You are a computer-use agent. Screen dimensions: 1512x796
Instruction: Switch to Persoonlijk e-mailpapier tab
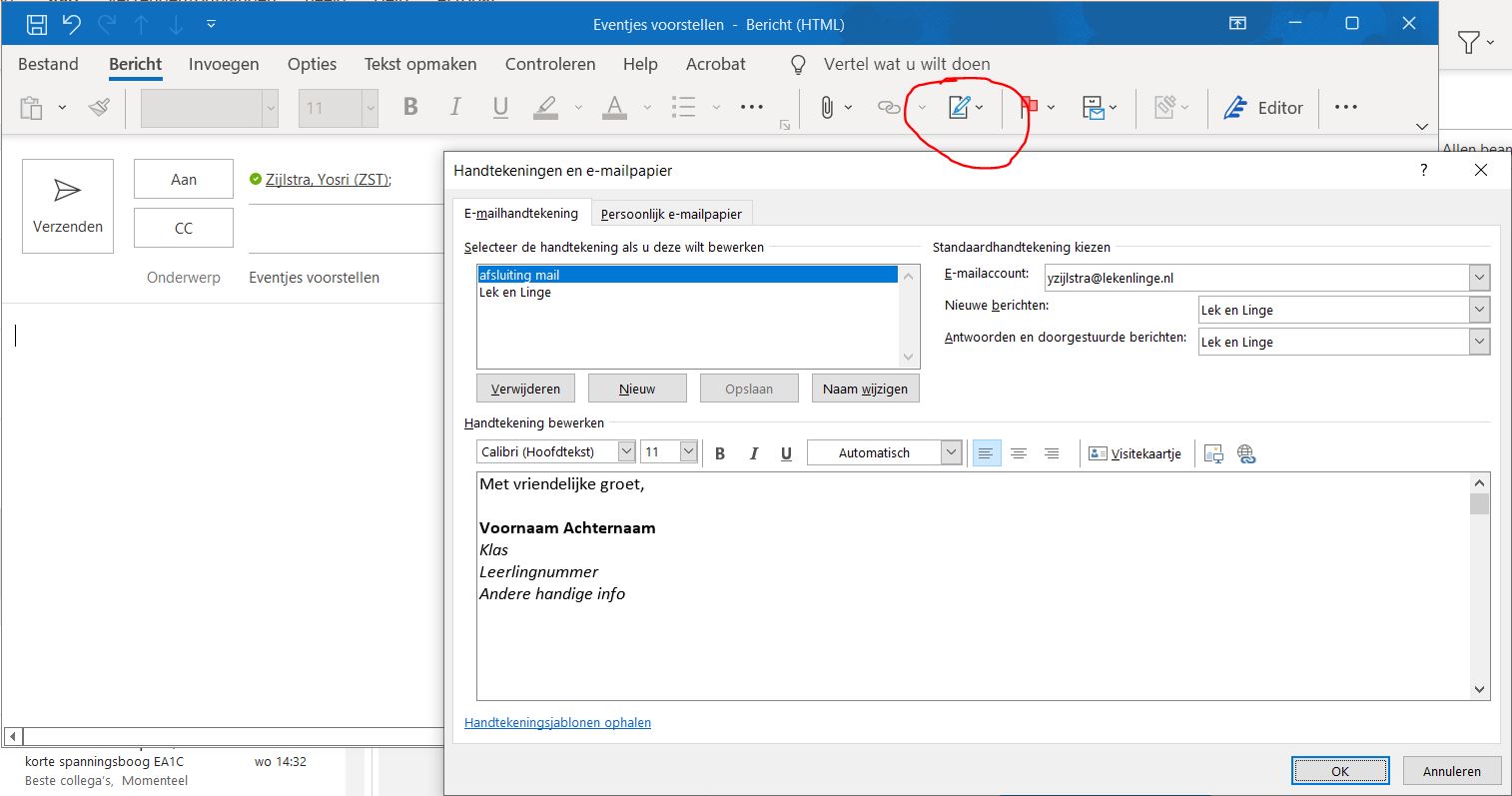(671, 214)
